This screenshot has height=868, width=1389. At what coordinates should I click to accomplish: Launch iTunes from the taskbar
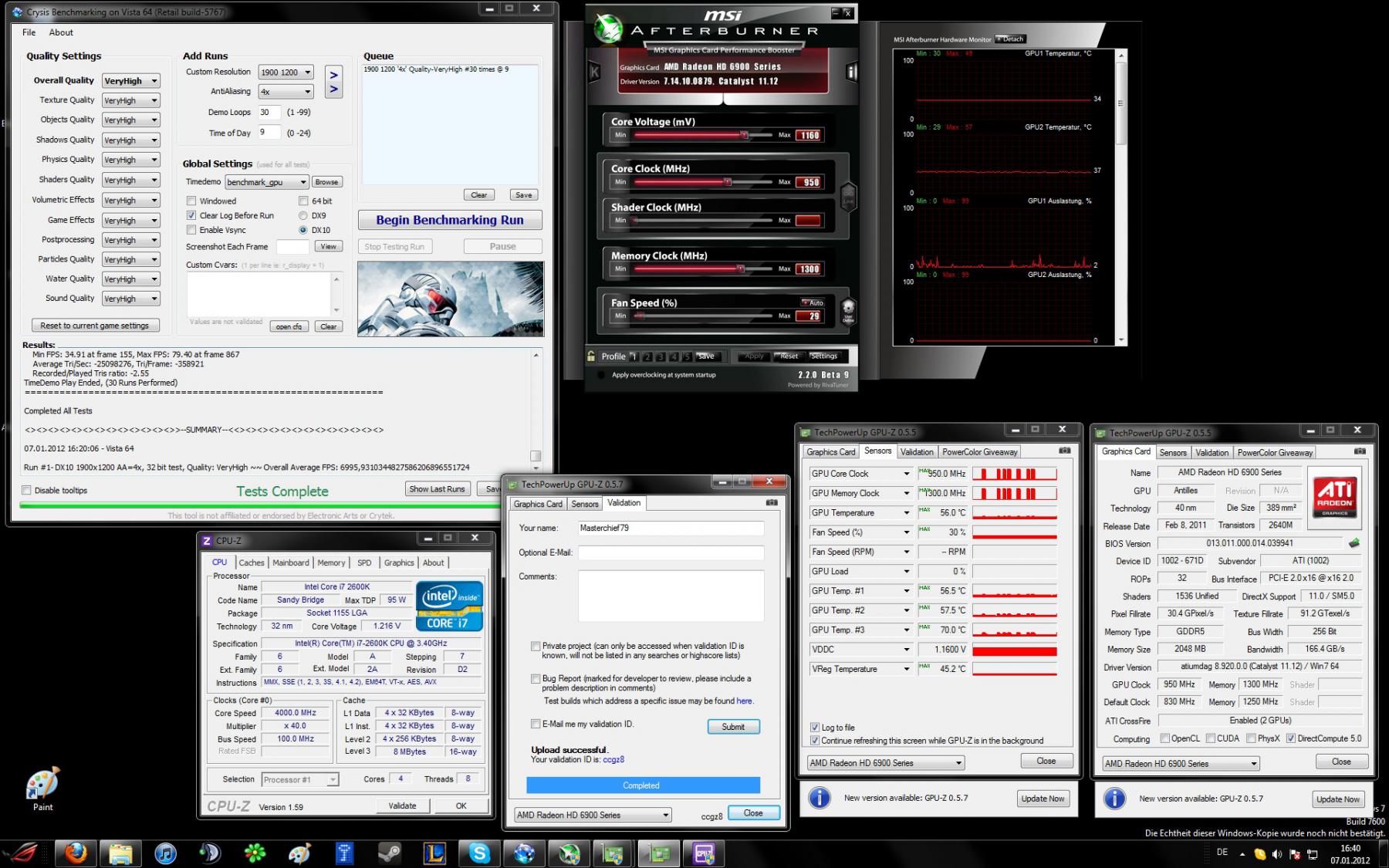tap(165, 853)
